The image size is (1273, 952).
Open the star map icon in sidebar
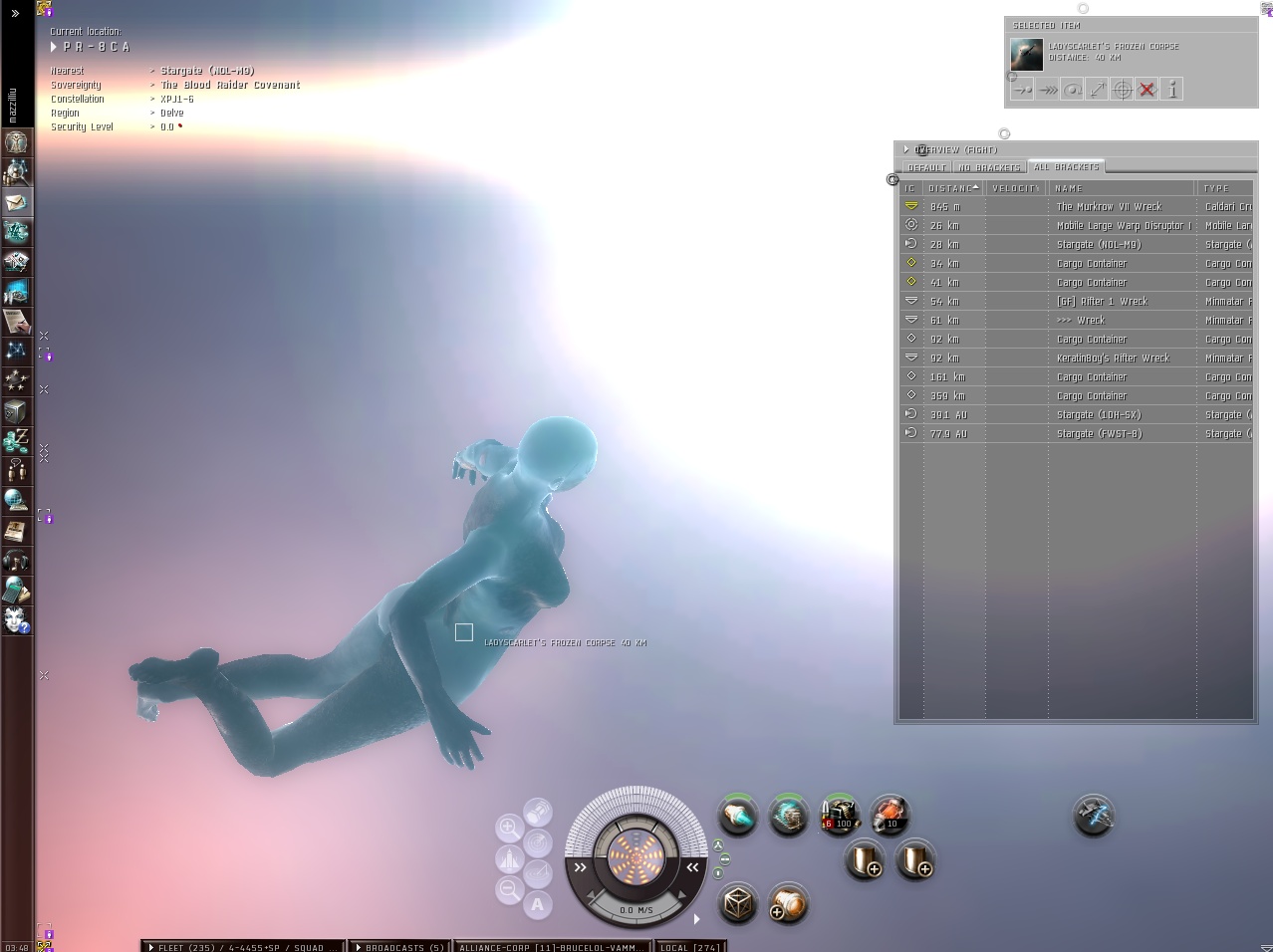(16, 351)
